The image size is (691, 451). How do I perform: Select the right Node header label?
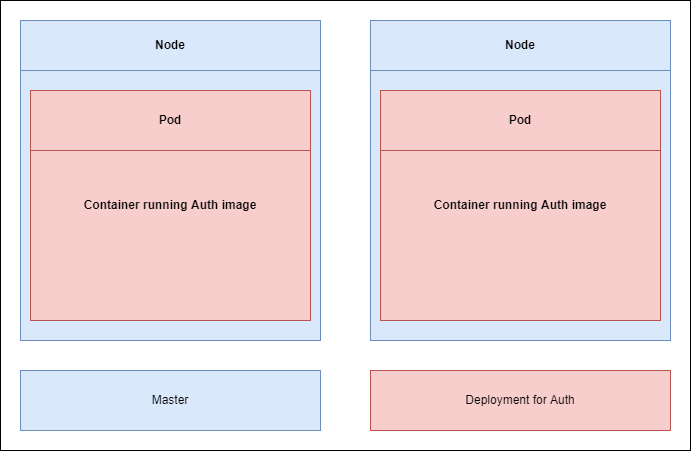[x=520, y=45]
